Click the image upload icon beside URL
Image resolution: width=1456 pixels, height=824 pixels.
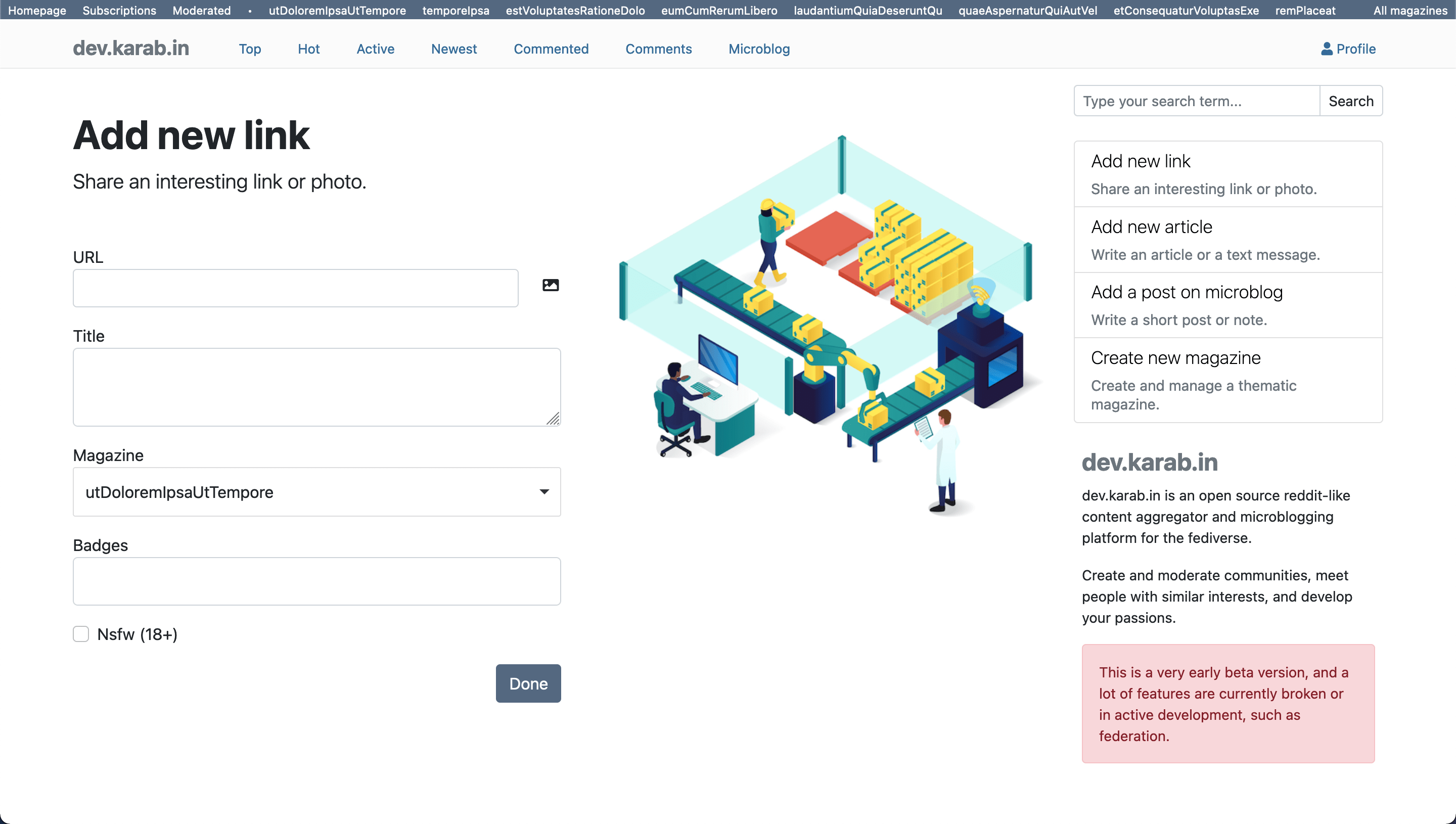tap(550, 285)
